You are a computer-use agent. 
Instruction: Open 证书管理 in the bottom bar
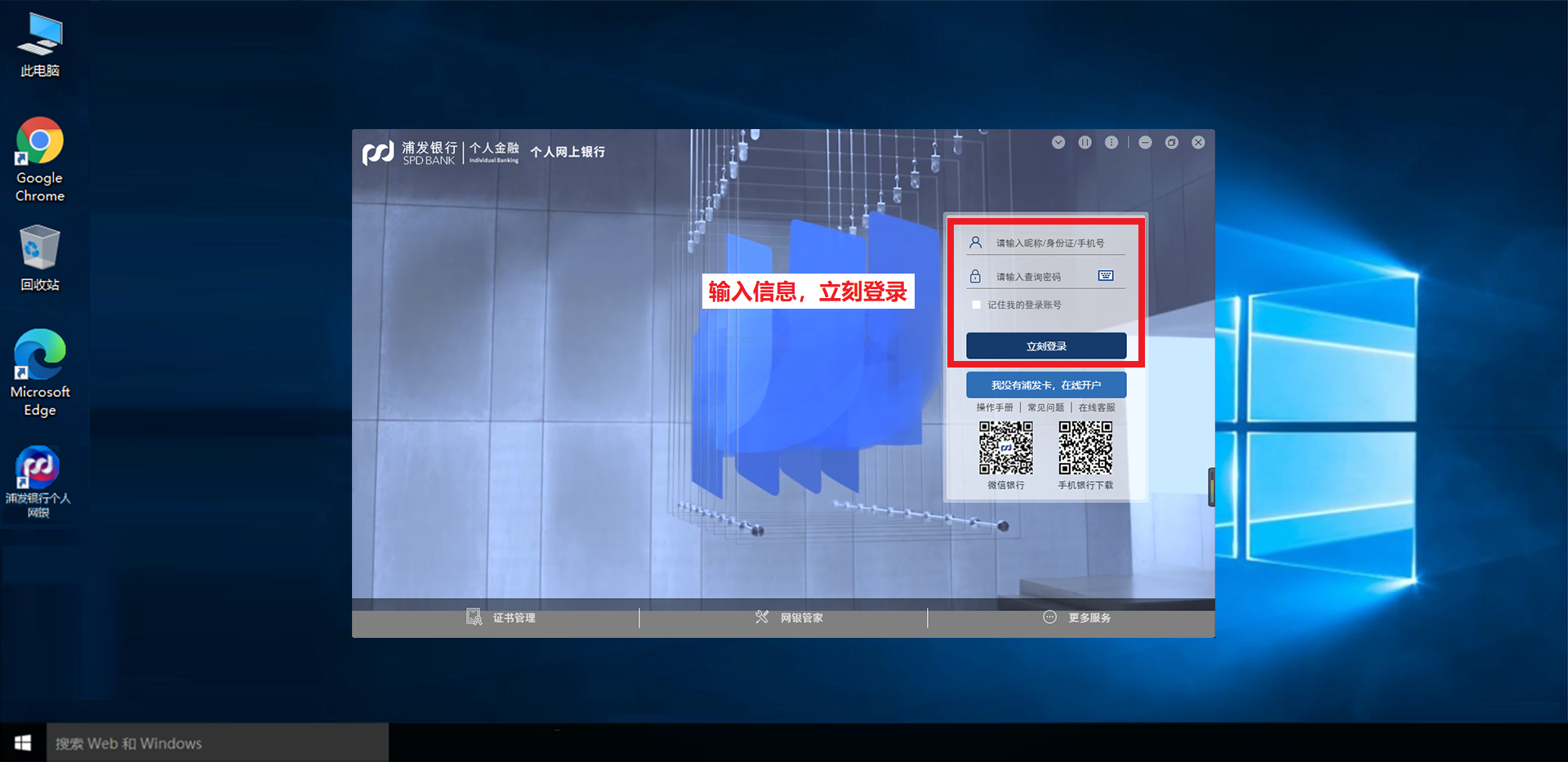(x=501, y=617)
